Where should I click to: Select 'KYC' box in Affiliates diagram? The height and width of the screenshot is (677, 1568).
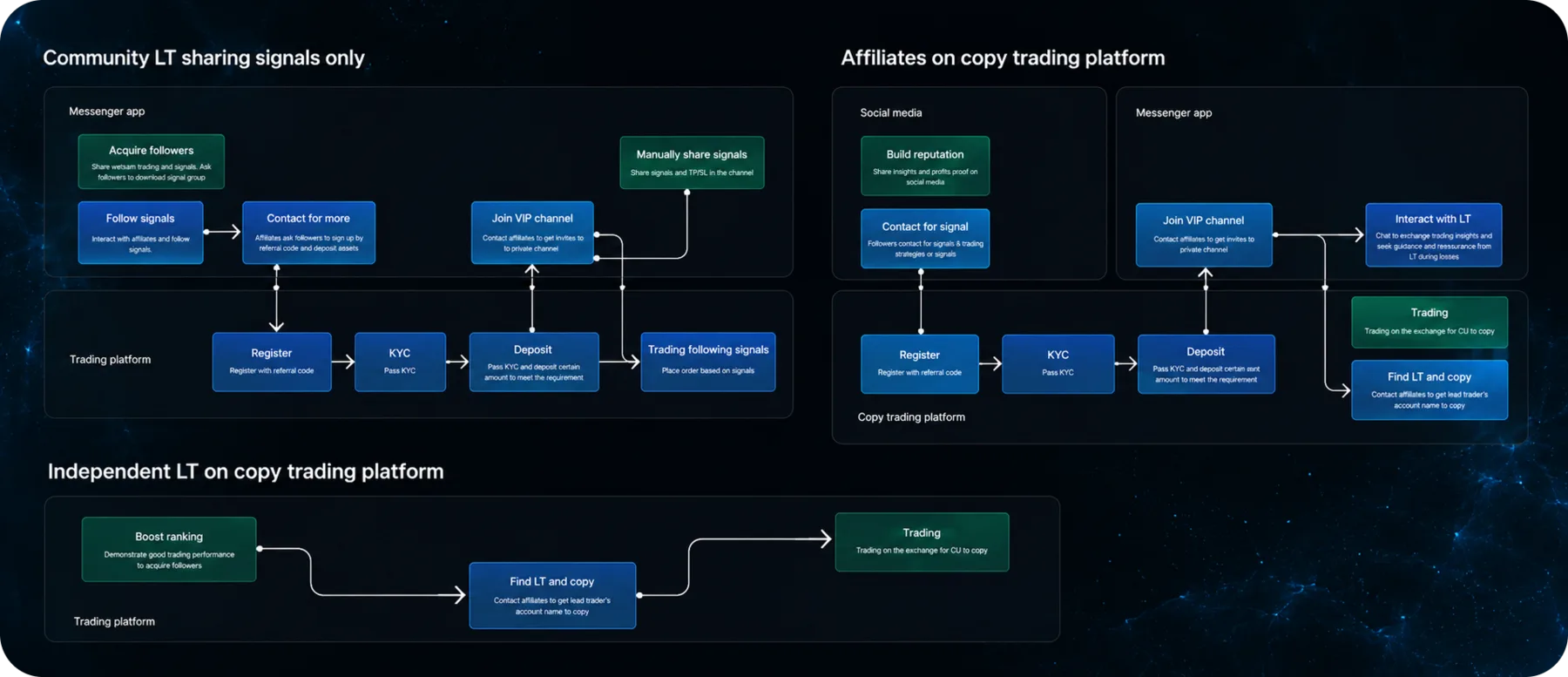click(1058, 363)
